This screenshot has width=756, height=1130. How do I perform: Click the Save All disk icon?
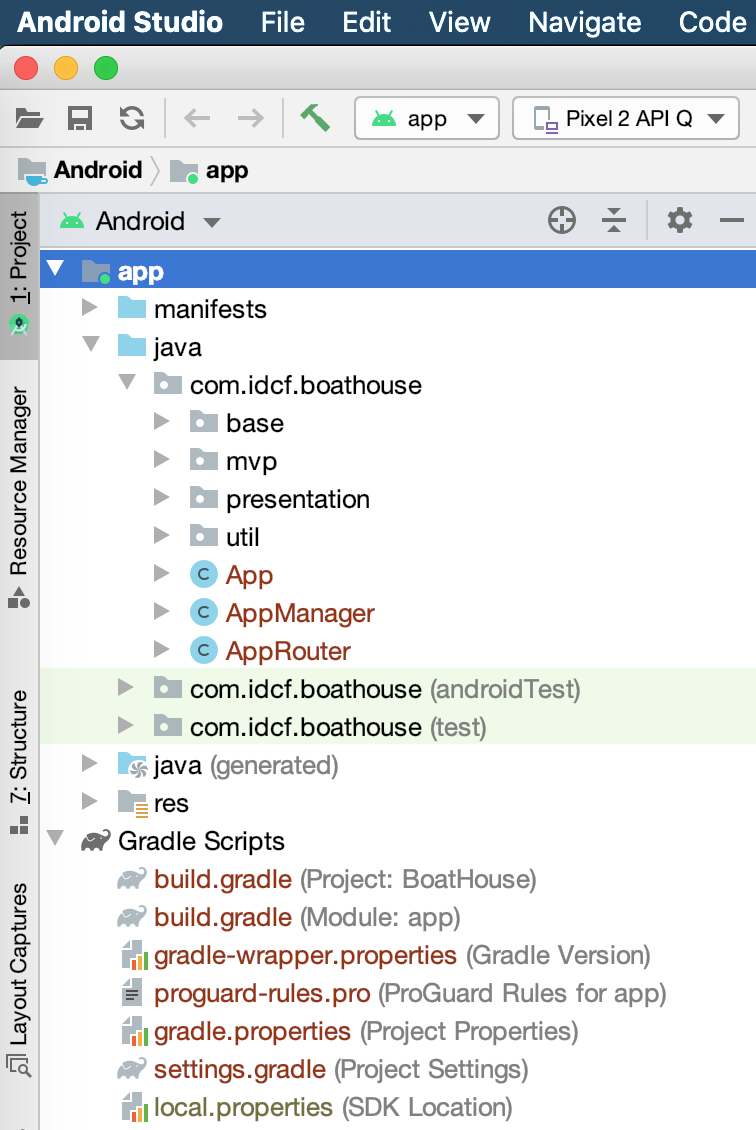point(80,119)
